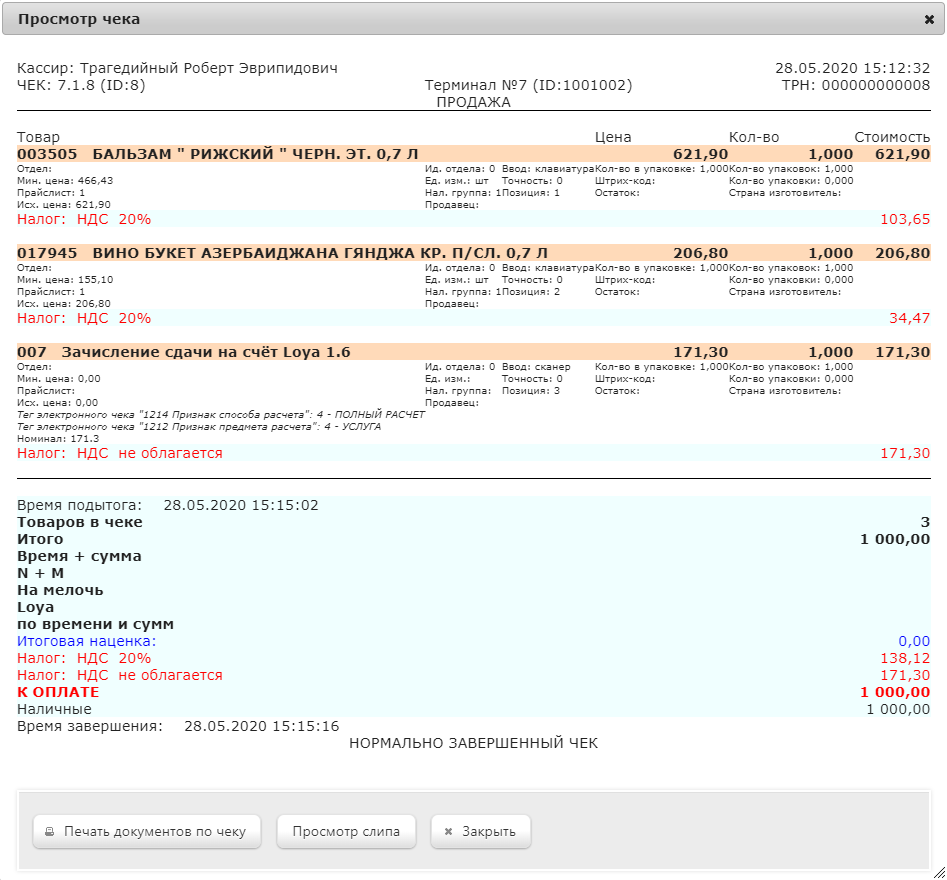Close the receipt view dialog via X icon
The image size is (947, 880).
(929, 19)
